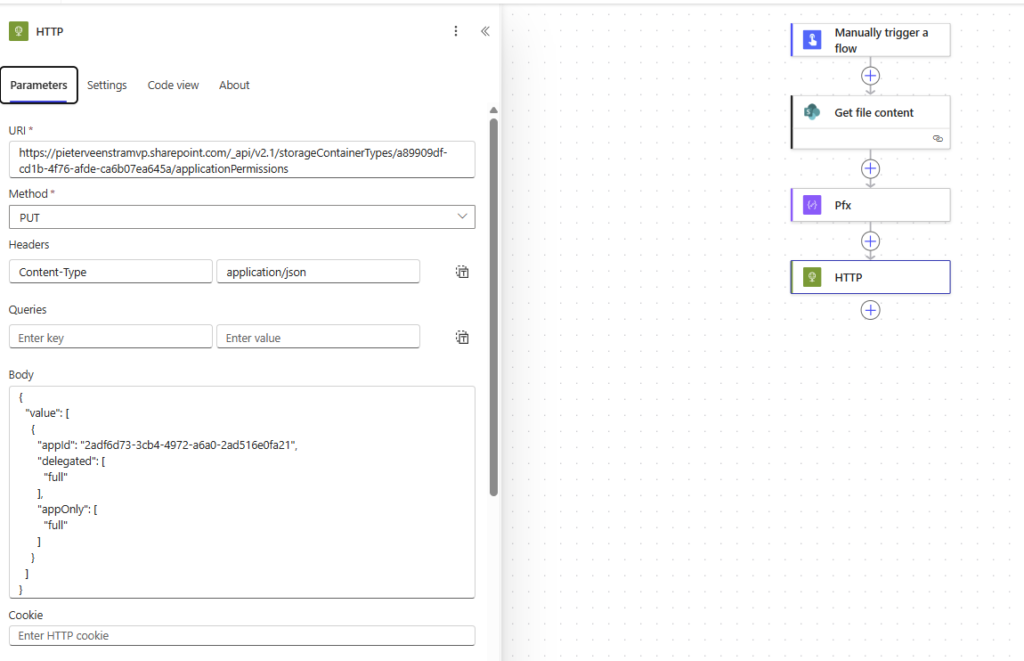The image size is (1024, 661).
Task: Click the Queries Enter key field
Action: click(110, 337)
